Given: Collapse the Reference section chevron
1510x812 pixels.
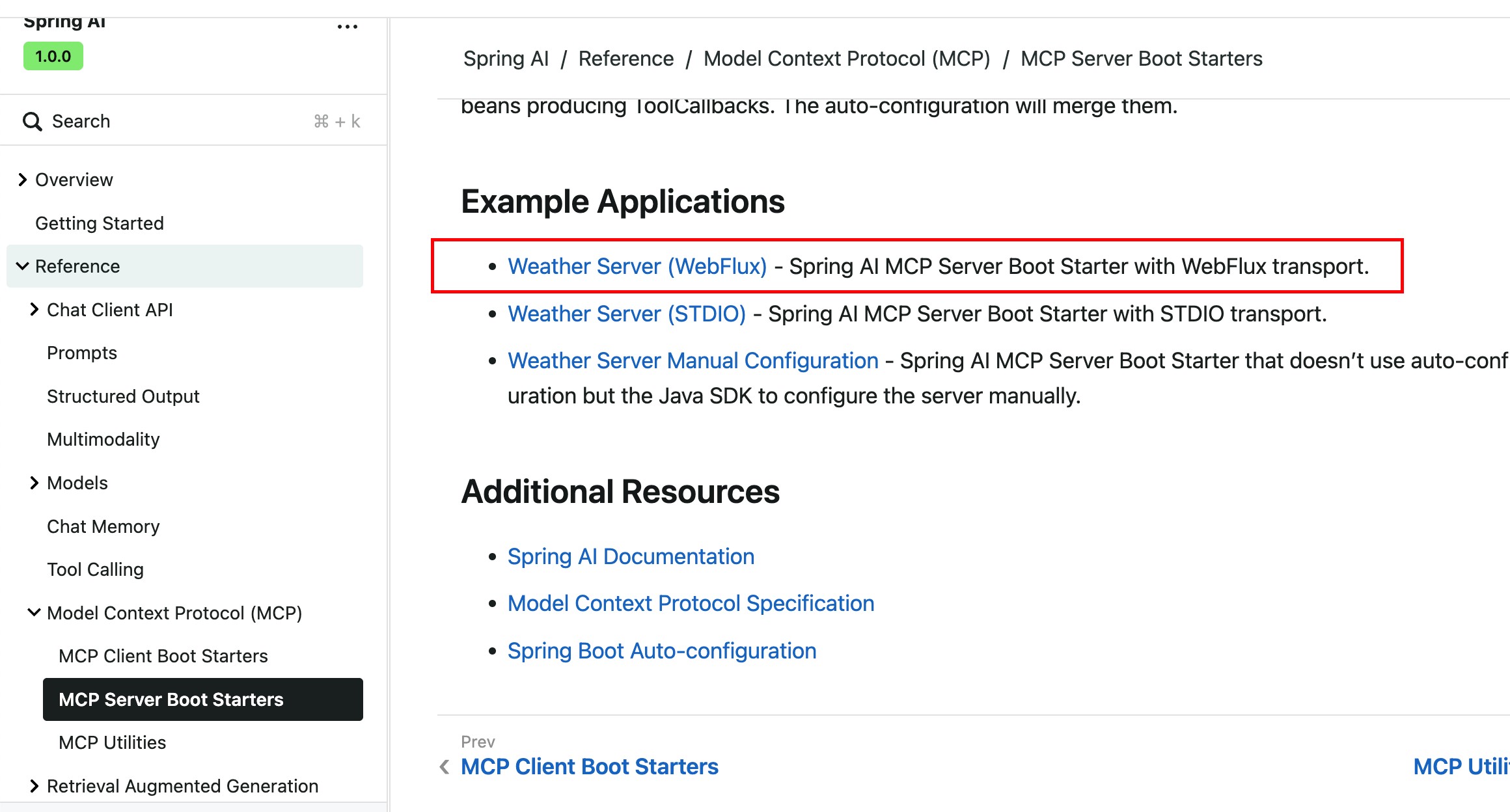Looking at the screenshot, I should click(23, 266).
